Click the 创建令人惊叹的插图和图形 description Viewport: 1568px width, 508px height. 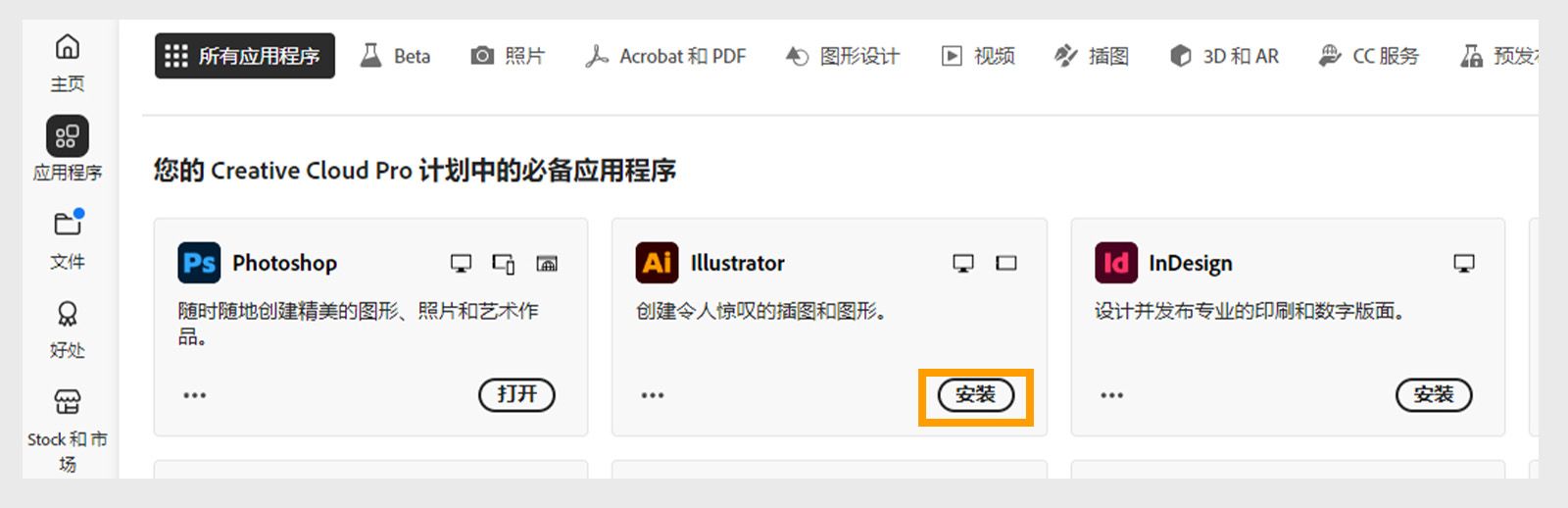(761, 311)
